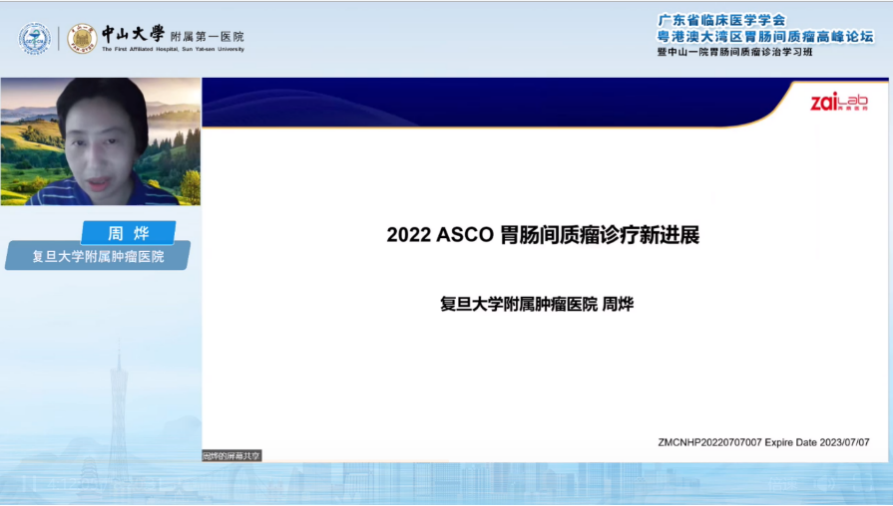
Task: Click the speaker name tag 周烨
Action: pos(128,232)
